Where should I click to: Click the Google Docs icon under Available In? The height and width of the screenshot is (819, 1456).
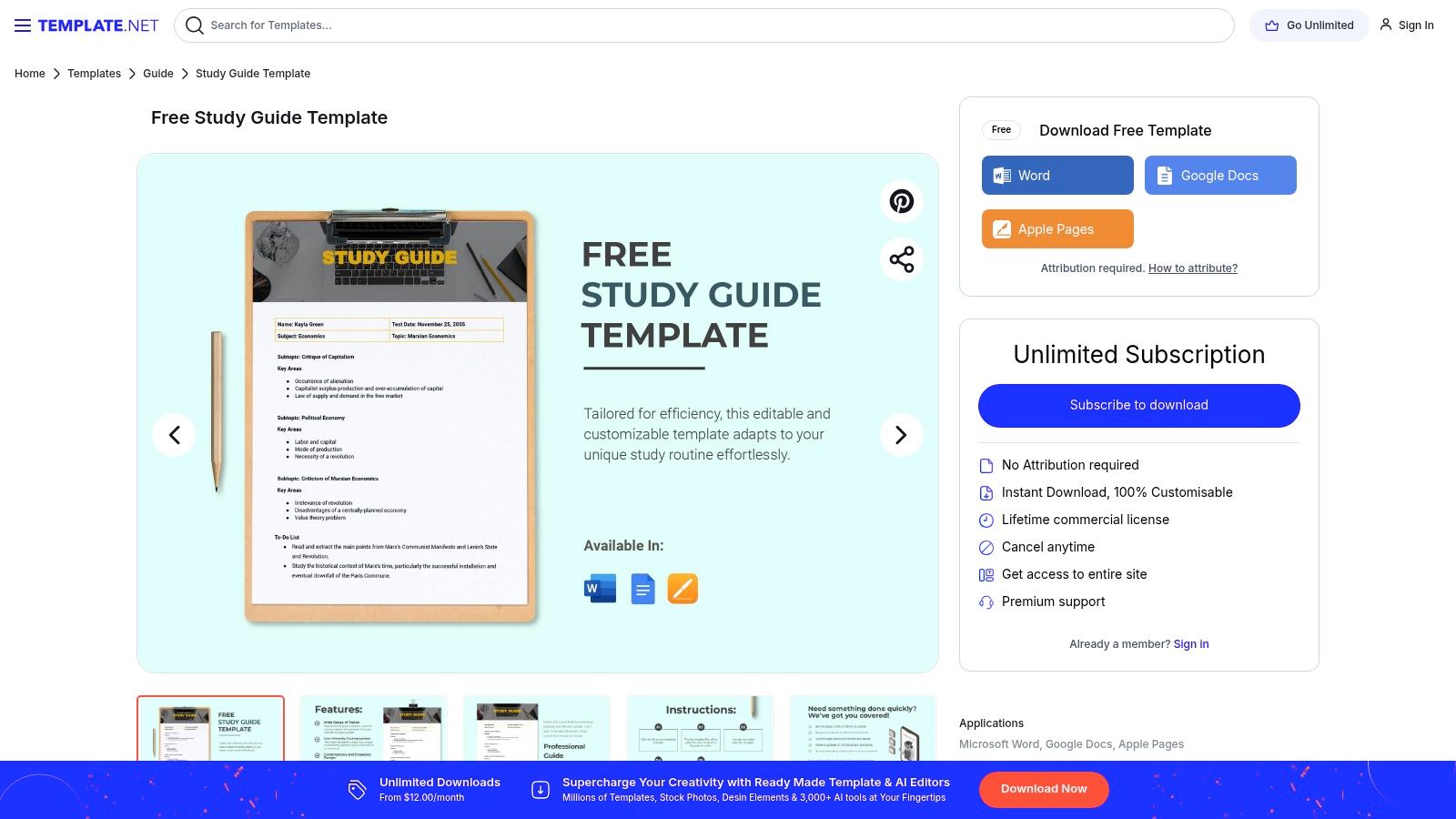642,589
